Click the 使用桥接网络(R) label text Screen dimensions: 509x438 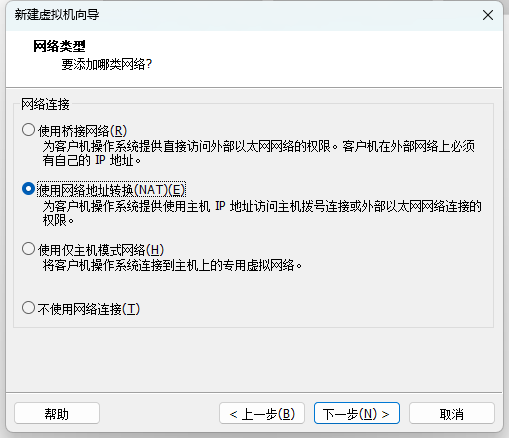click(82, 131)
